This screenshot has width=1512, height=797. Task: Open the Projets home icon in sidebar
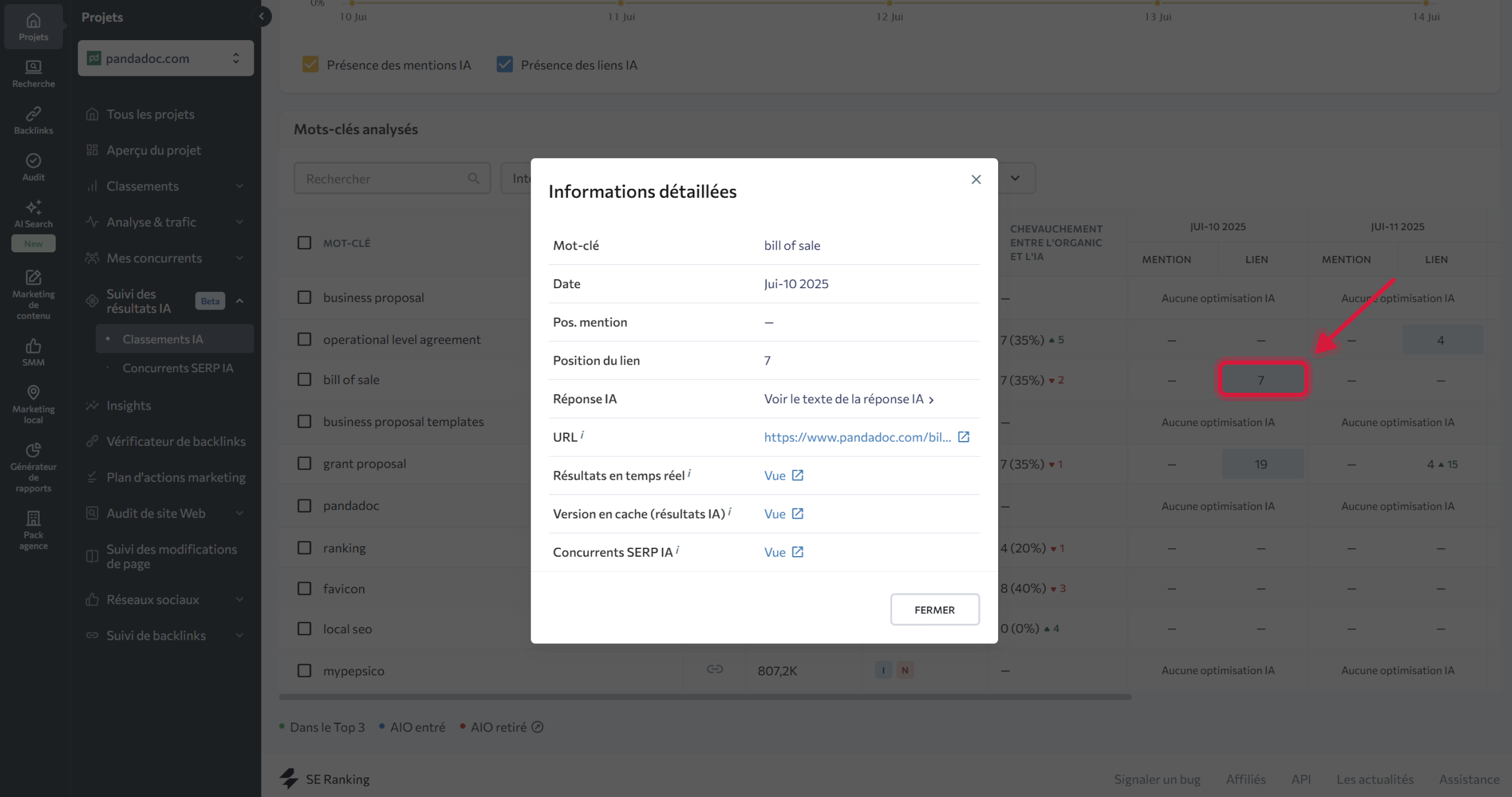33,27
